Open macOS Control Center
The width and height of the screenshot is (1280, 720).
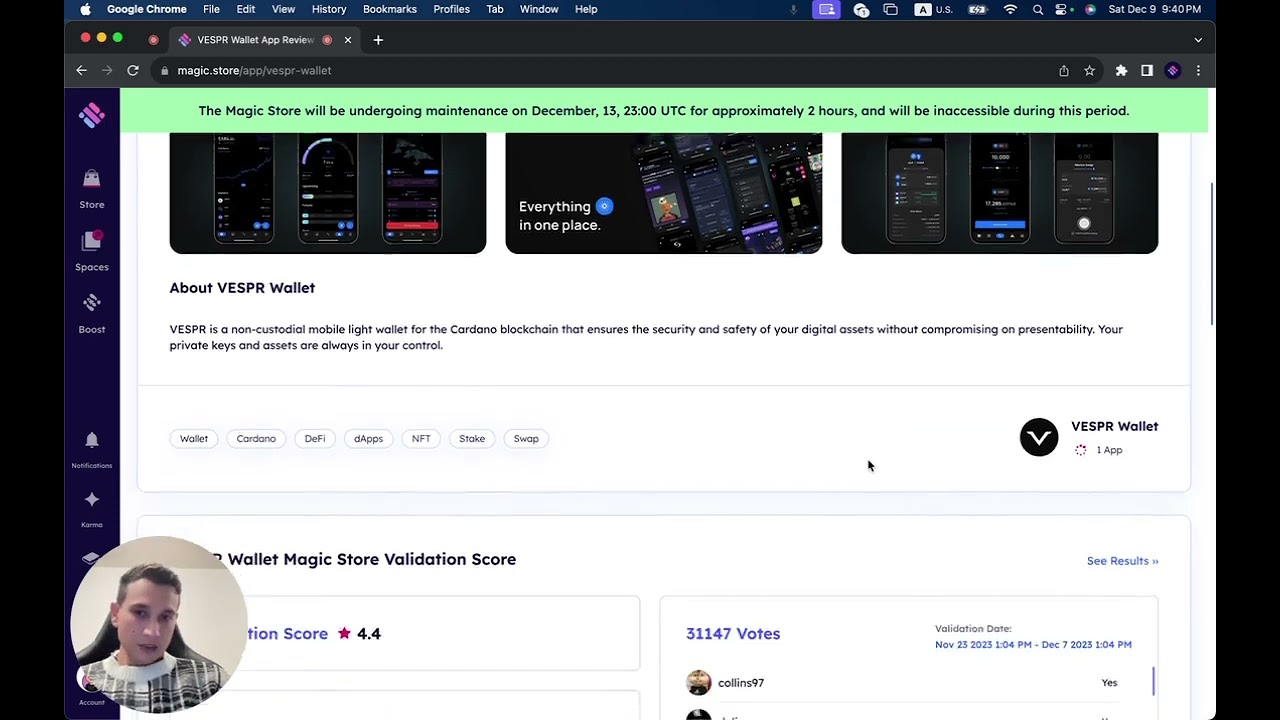click(1064, 9)
